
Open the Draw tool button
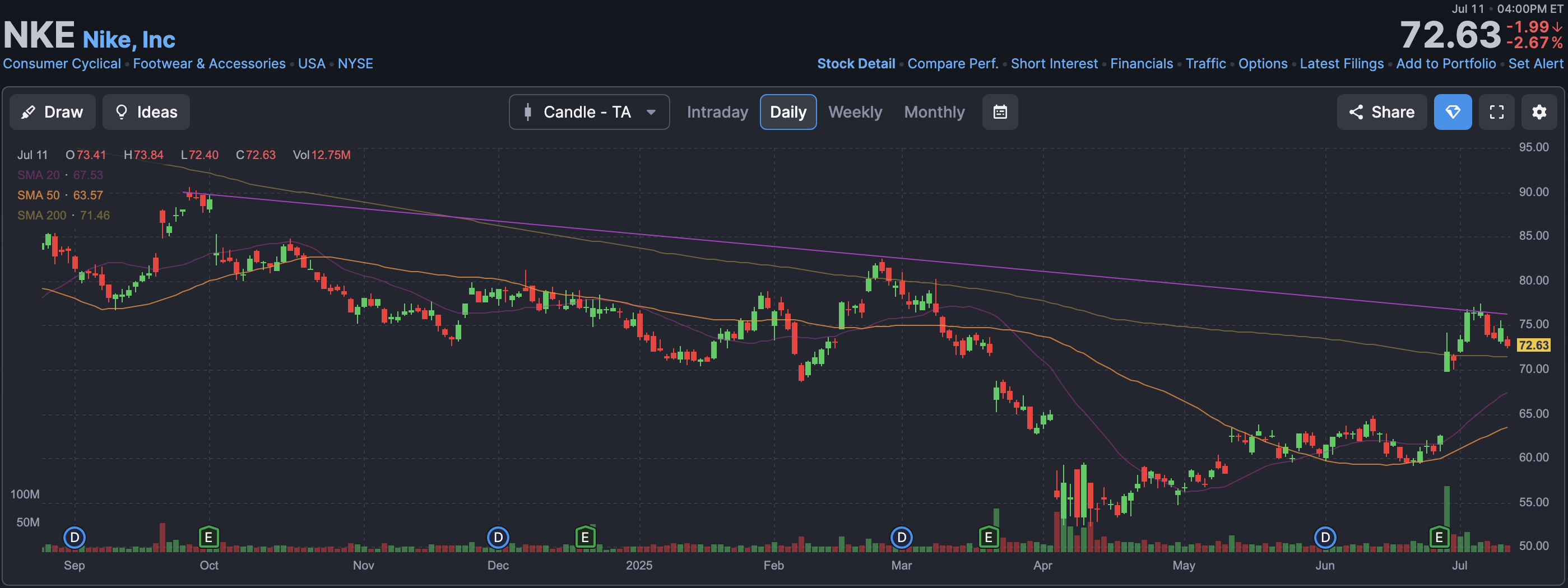click(x=52, y=112)
